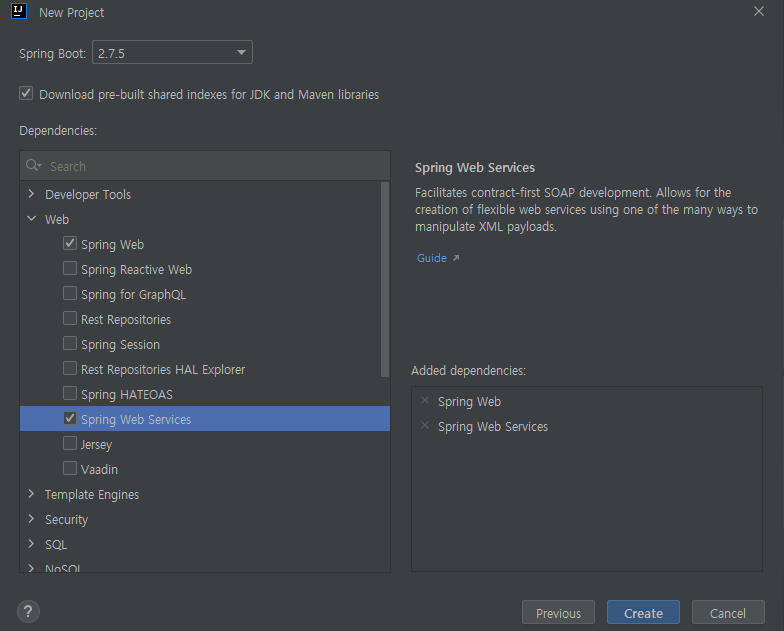Go back with the Previous button
Screen dimensions: 784x631
coord(558,612)
